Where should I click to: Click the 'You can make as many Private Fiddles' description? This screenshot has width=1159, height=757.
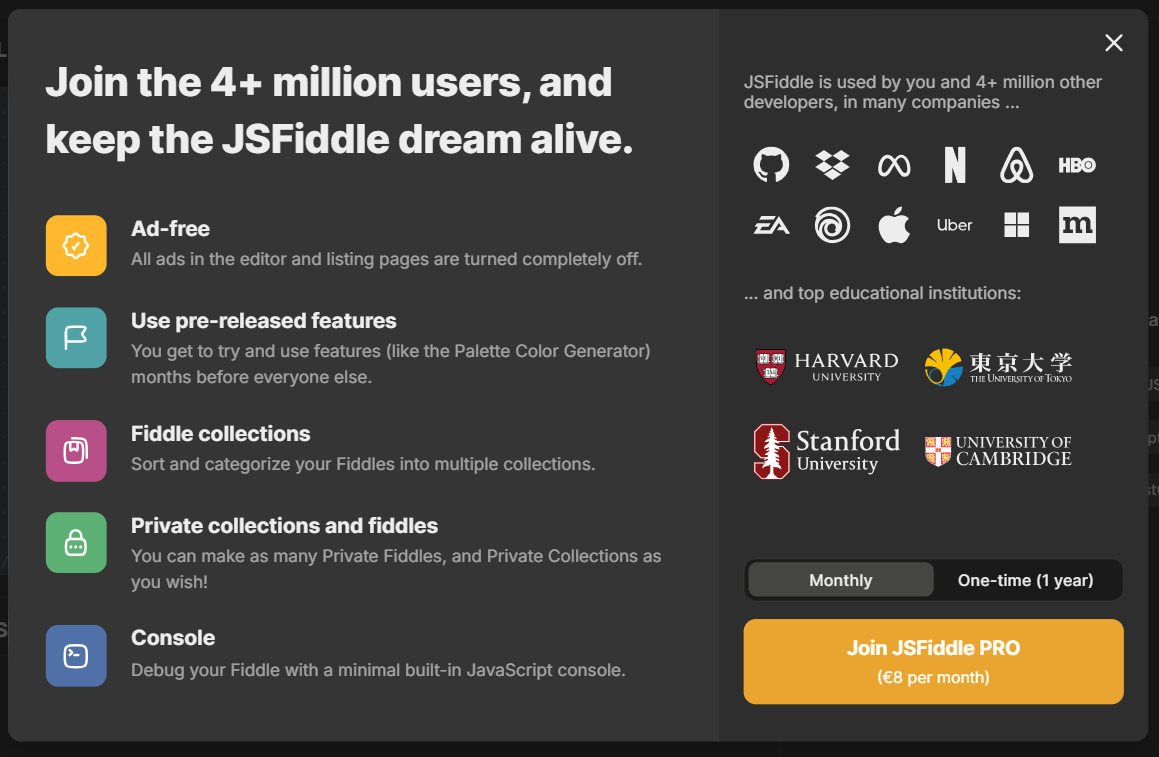click(x=396, y=569)
